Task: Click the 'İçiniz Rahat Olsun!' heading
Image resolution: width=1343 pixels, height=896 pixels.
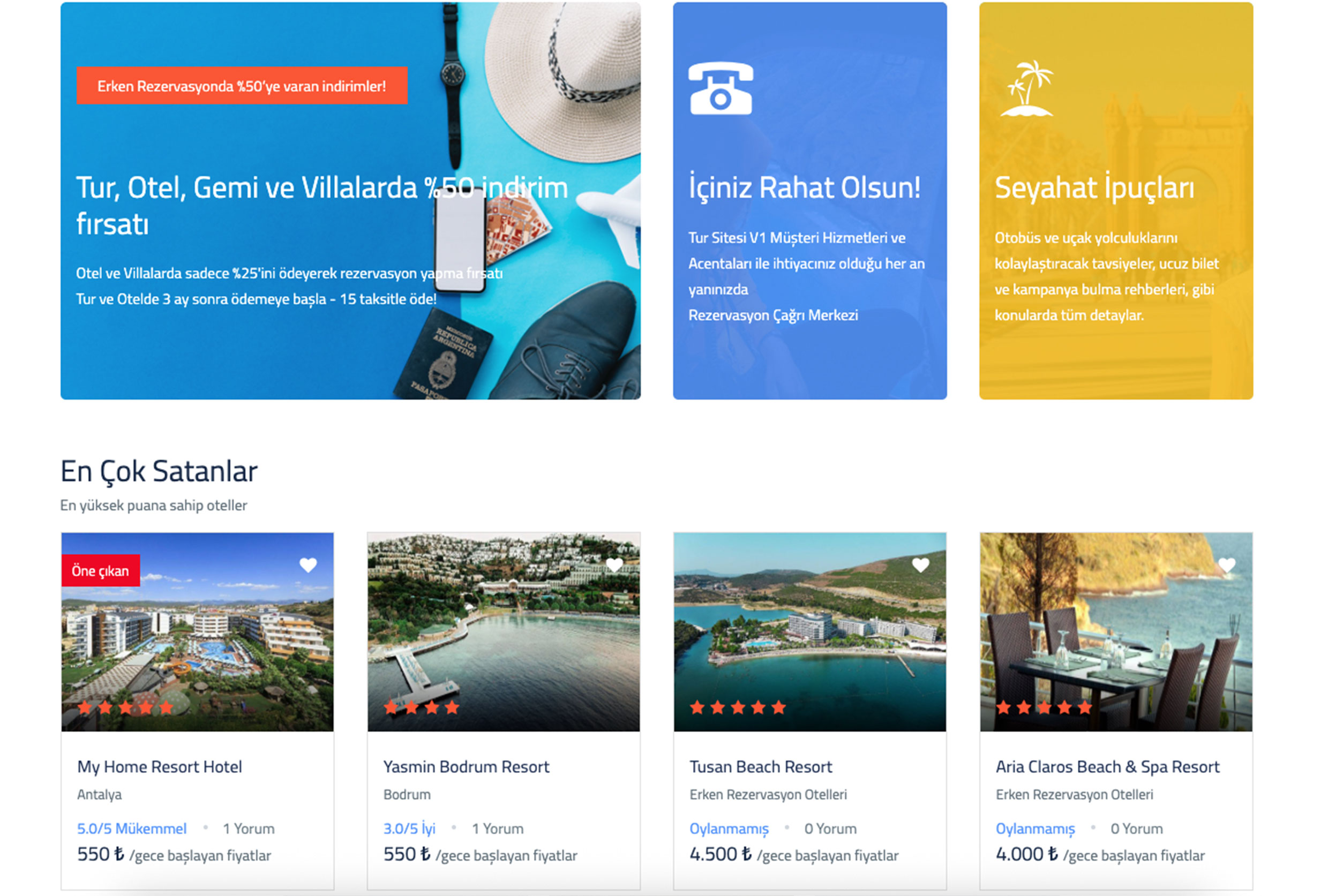Action: 805,187
